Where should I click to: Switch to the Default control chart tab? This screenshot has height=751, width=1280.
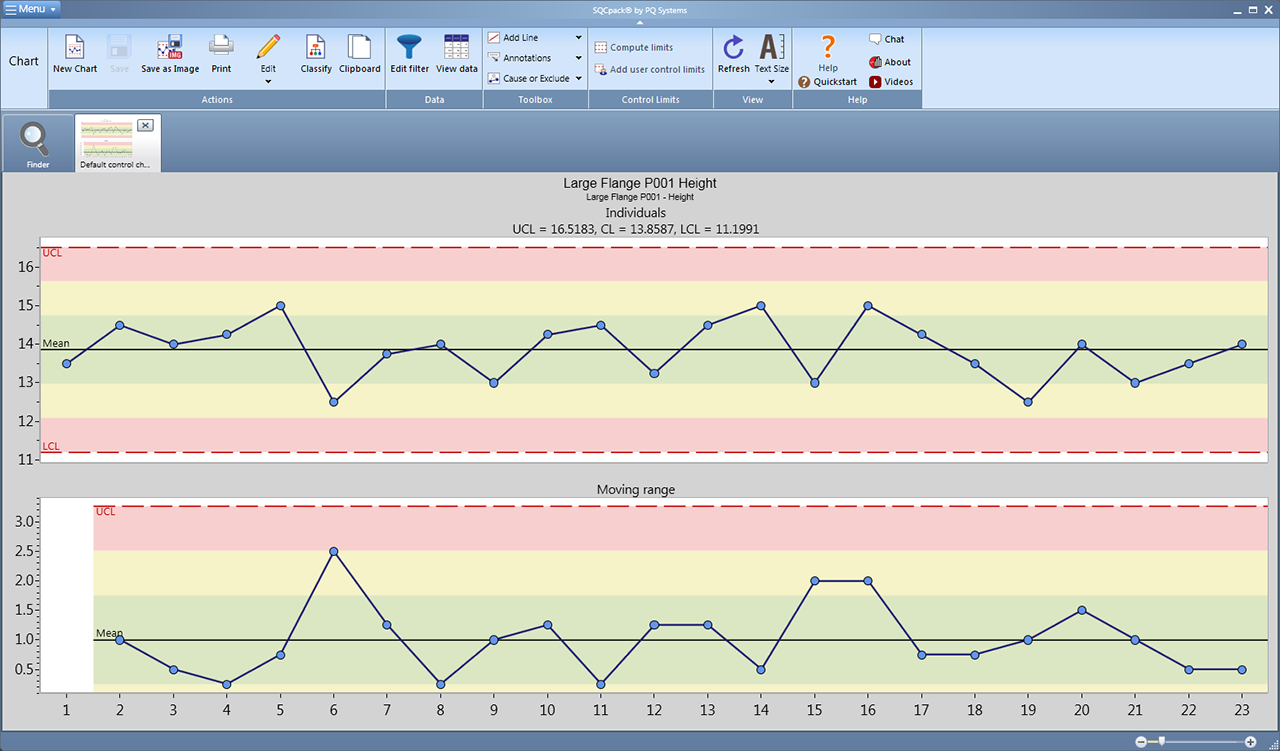(110, 142)
